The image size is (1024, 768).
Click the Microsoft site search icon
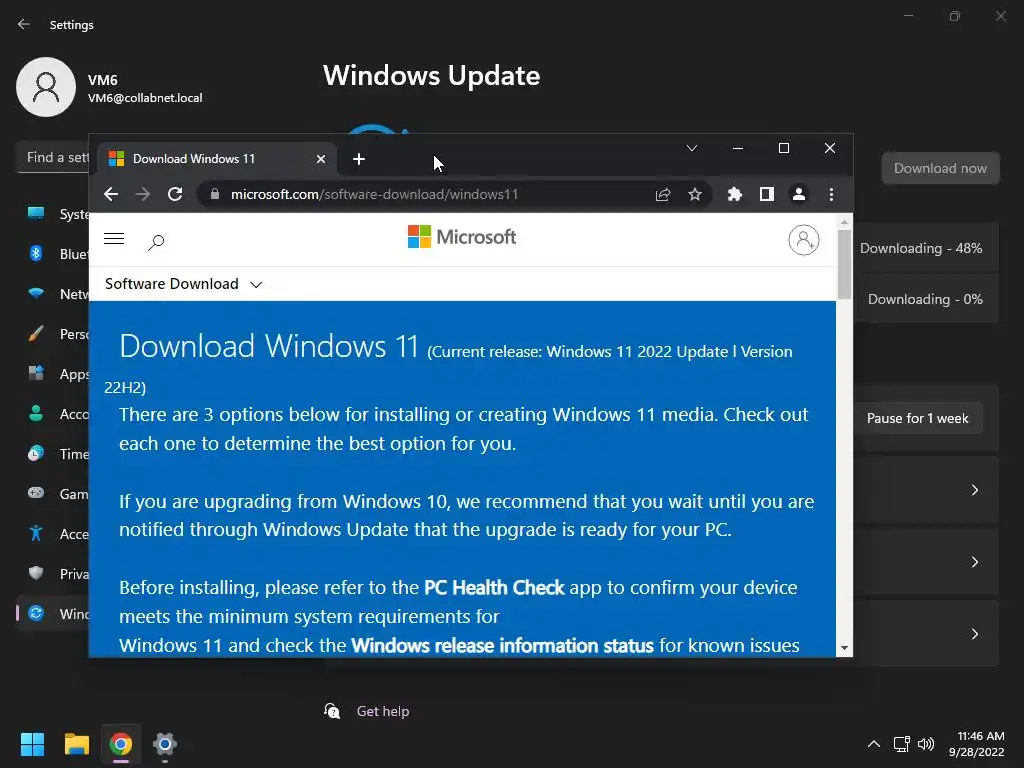tap(156, 242)
